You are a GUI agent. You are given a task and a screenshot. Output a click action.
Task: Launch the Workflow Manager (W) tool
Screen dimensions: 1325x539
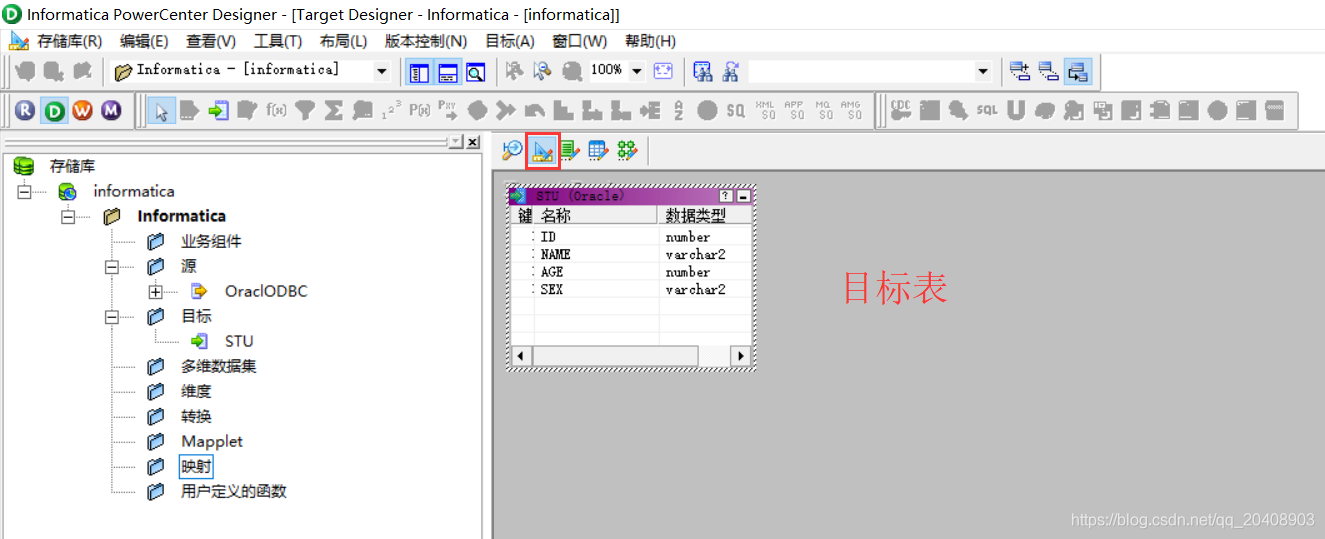[82, 111]
